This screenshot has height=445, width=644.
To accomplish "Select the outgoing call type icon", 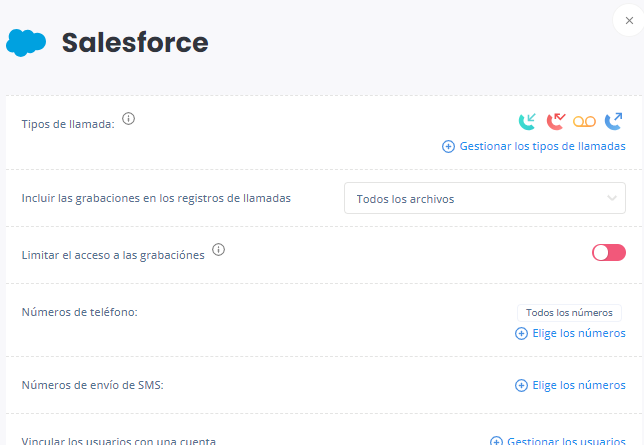I will pos(614,122).
